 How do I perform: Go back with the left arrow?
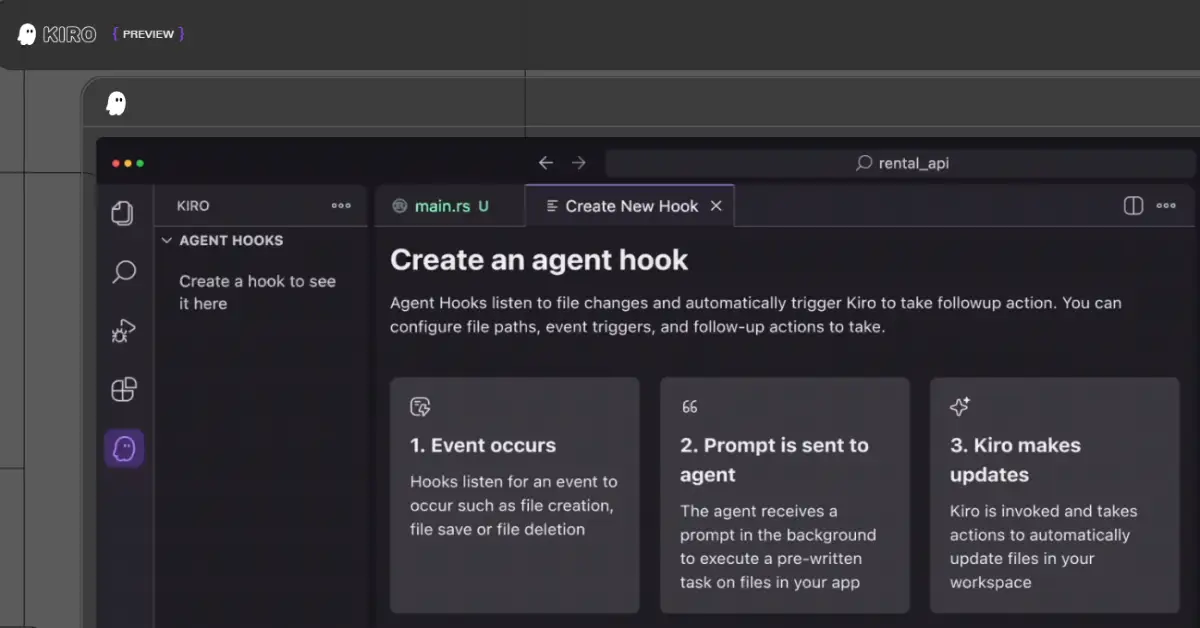coord(546,162)
